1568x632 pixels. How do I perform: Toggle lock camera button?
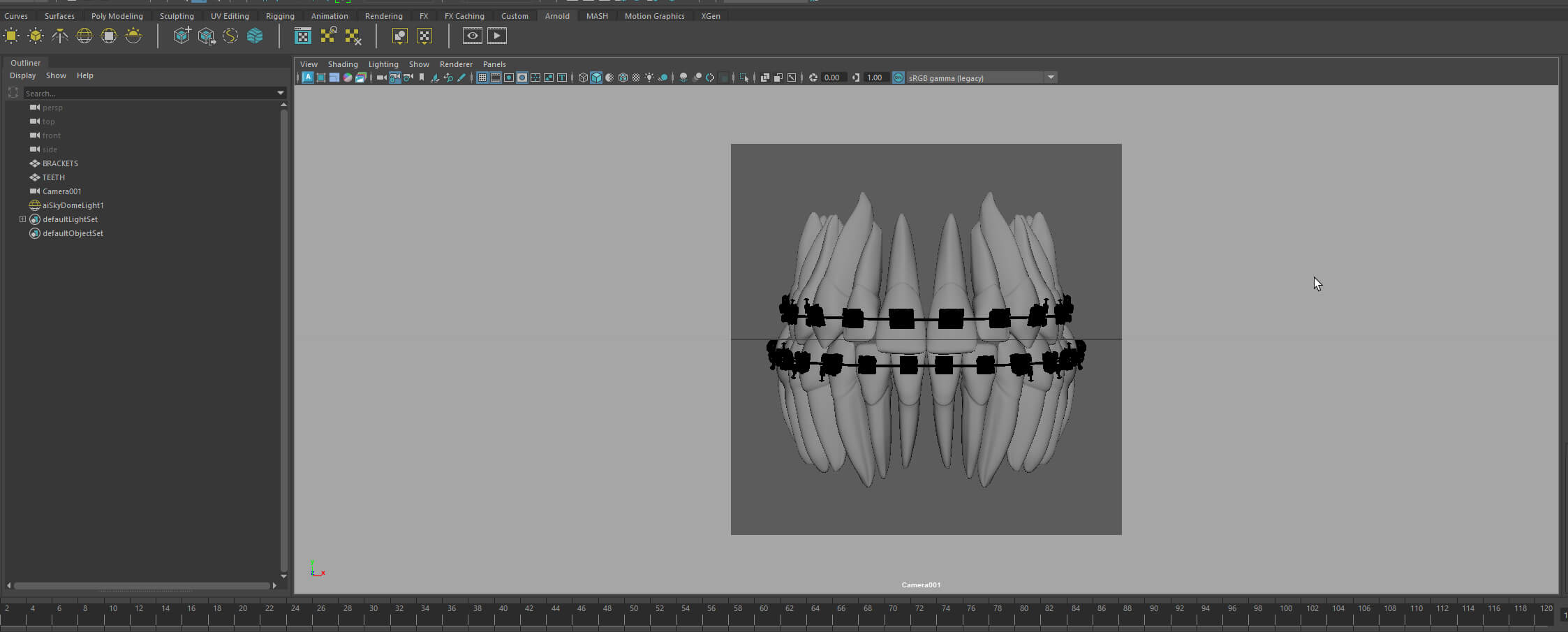395,78
